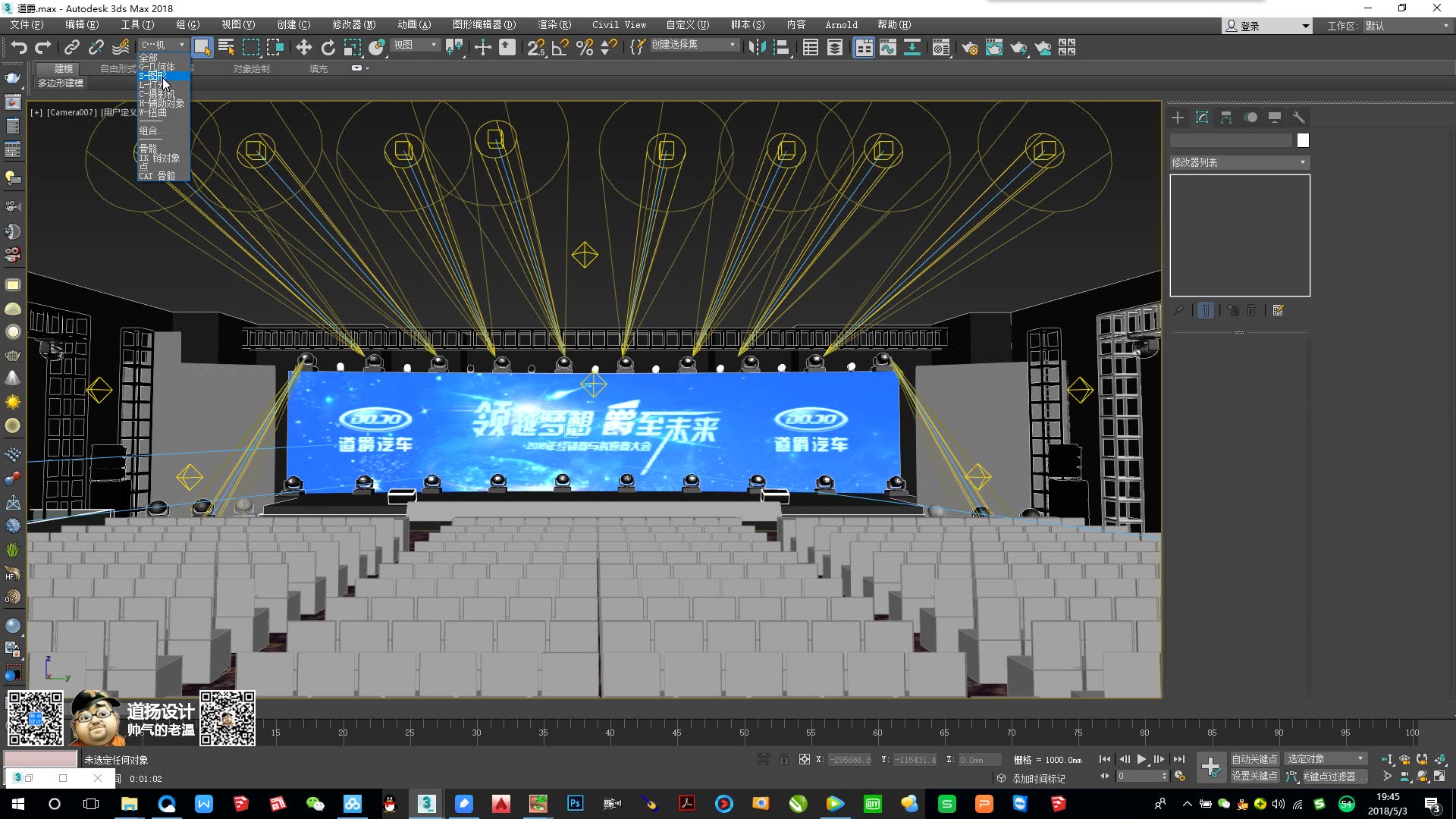Select the Move transform tool

[303, 48]
